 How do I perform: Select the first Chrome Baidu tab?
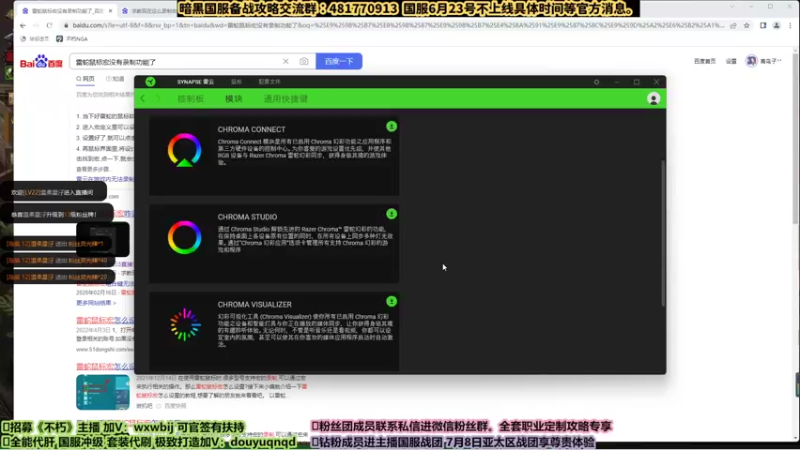coord(66,11)
